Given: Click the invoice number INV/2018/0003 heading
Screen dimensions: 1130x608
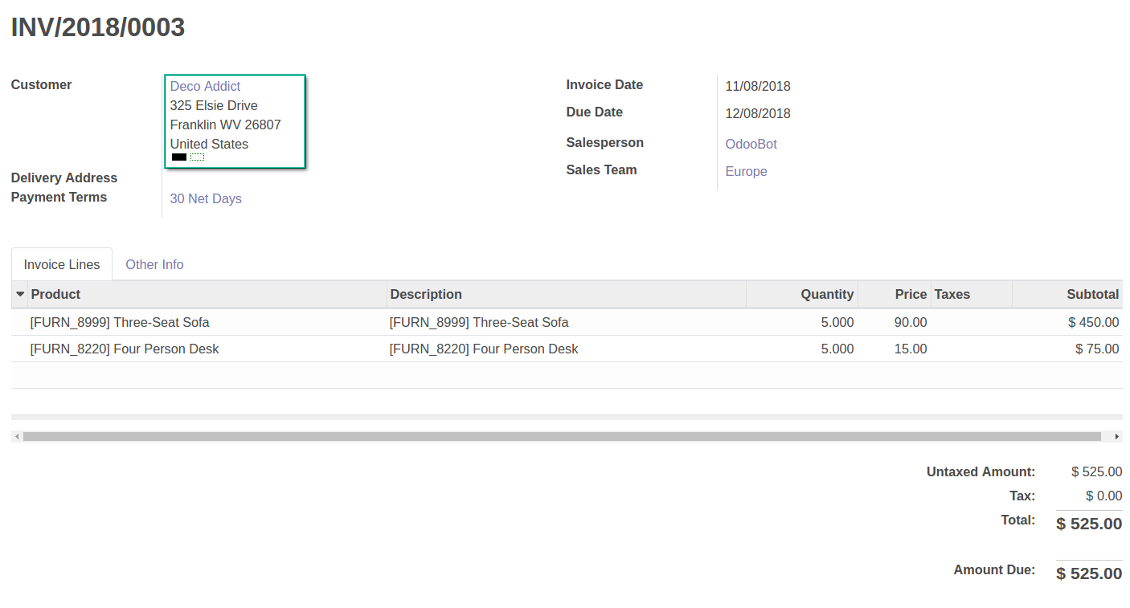Looking at the screenshot, I should (x=98, y=27).
